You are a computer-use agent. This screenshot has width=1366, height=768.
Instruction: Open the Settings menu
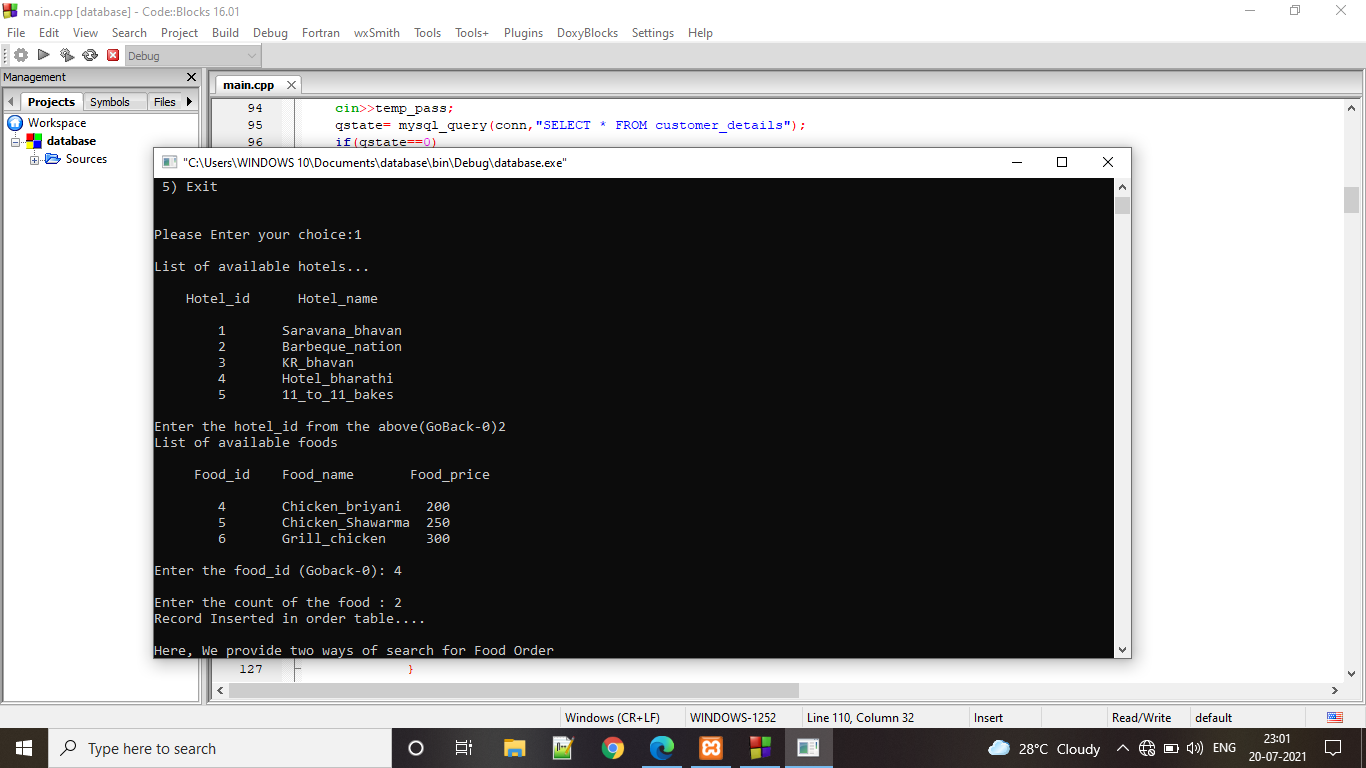(x=653, y=33)
